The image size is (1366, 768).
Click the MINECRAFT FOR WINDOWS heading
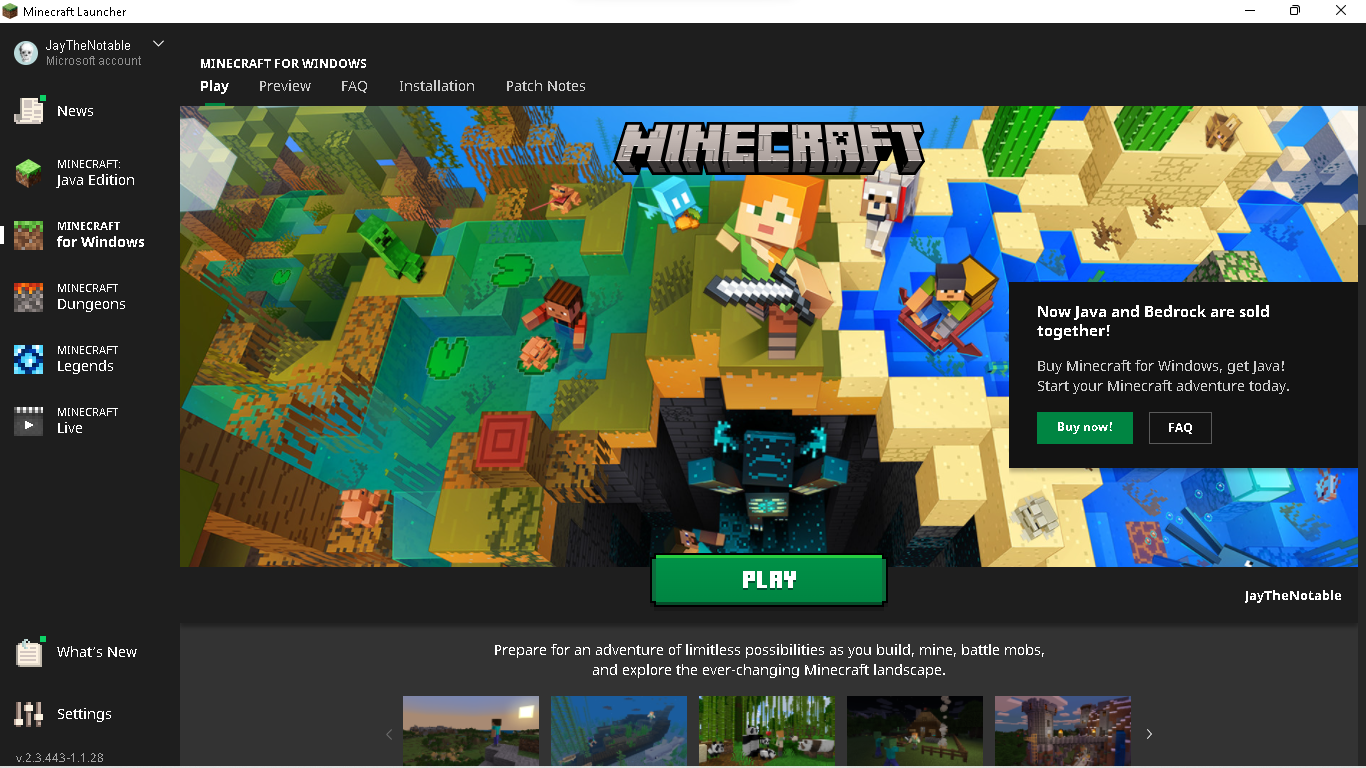(x=283, y=63)
